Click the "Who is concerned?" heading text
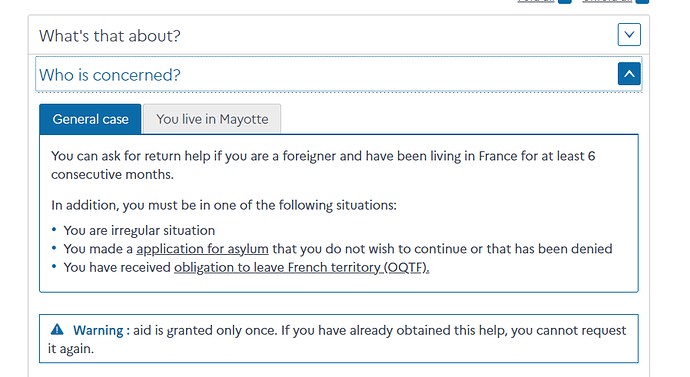690x377 pixels. tap(110, 75)
